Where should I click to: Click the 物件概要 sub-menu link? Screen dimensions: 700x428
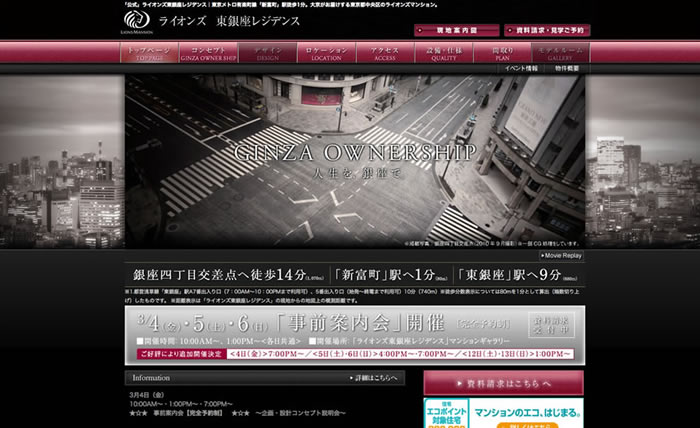pyautogui.click(x=567, y=68)
